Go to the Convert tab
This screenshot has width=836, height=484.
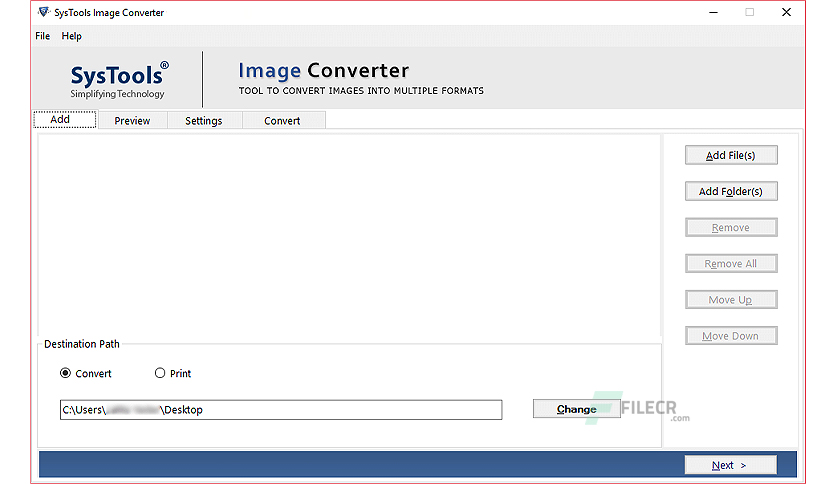[283, 121]
